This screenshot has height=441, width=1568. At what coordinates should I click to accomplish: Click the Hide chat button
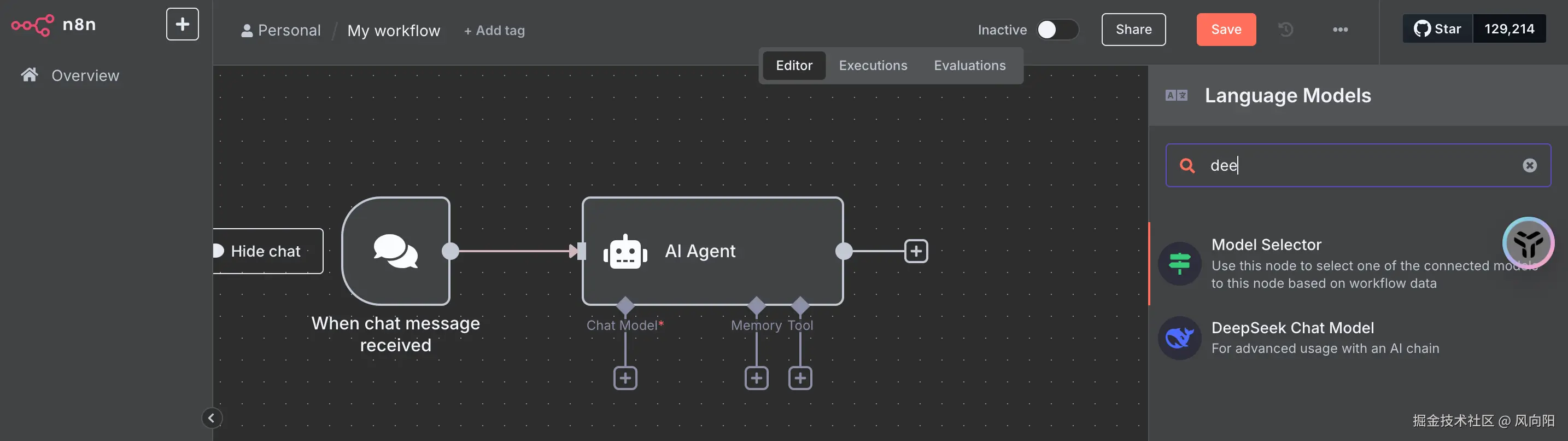pyautogui.click(x=268, y=251)
